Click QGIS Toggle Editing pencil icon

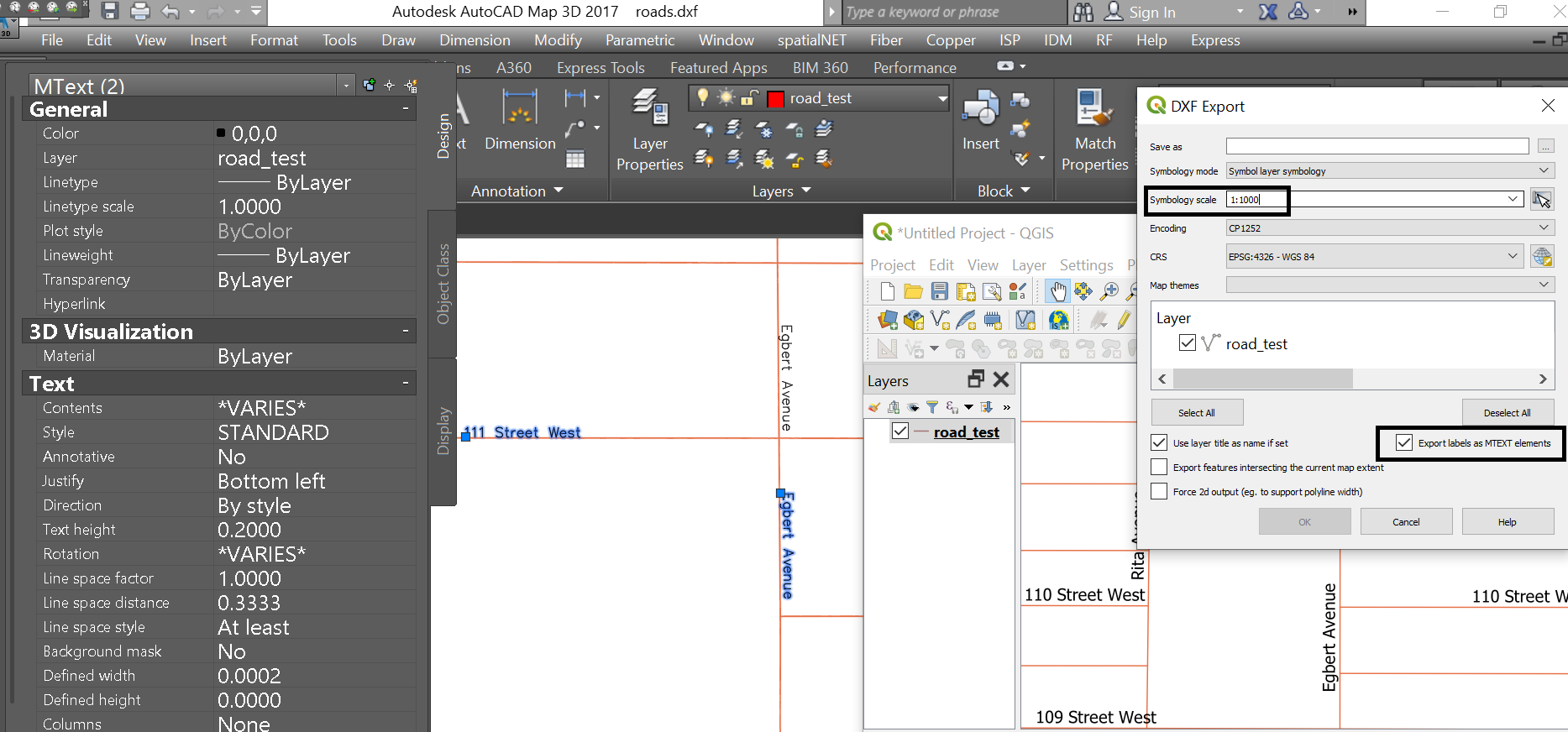click(1124, 320)
